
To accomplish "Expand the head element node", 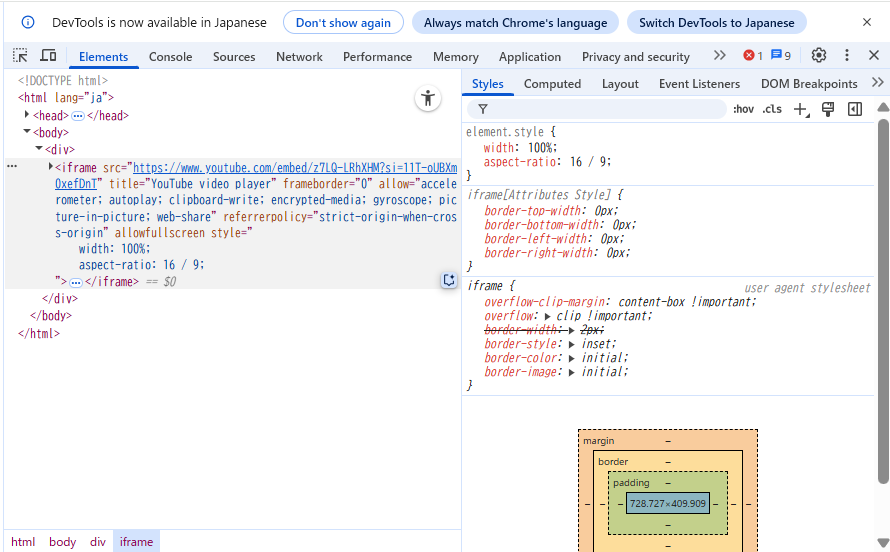I will tap(27, 115).
